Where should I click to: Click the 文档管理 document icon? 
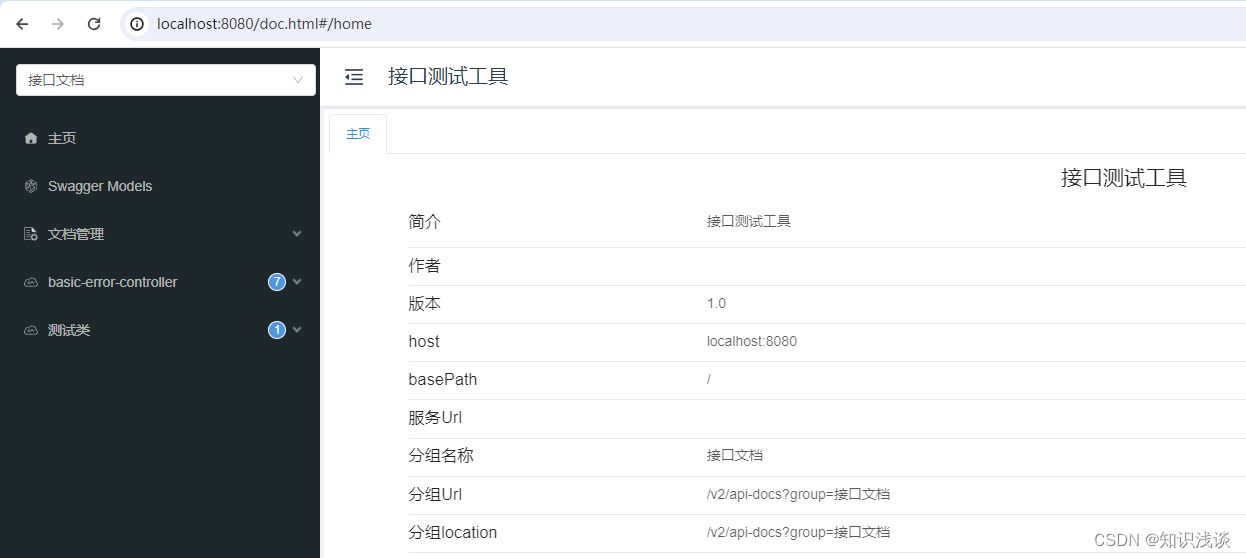click(31, 234)
